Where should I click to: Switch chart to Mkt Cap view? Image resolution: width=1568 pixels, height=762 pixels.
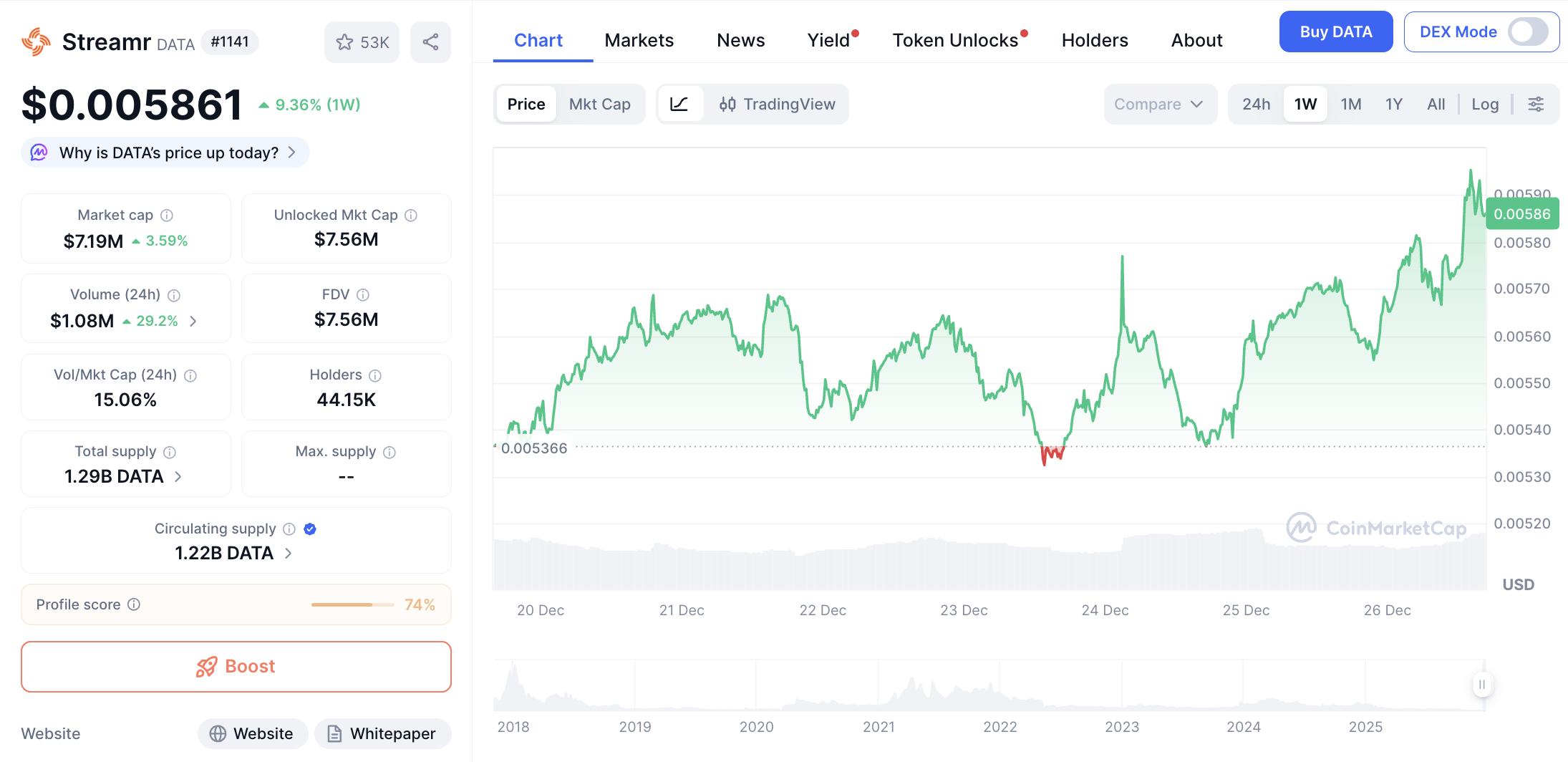[599, 105]
